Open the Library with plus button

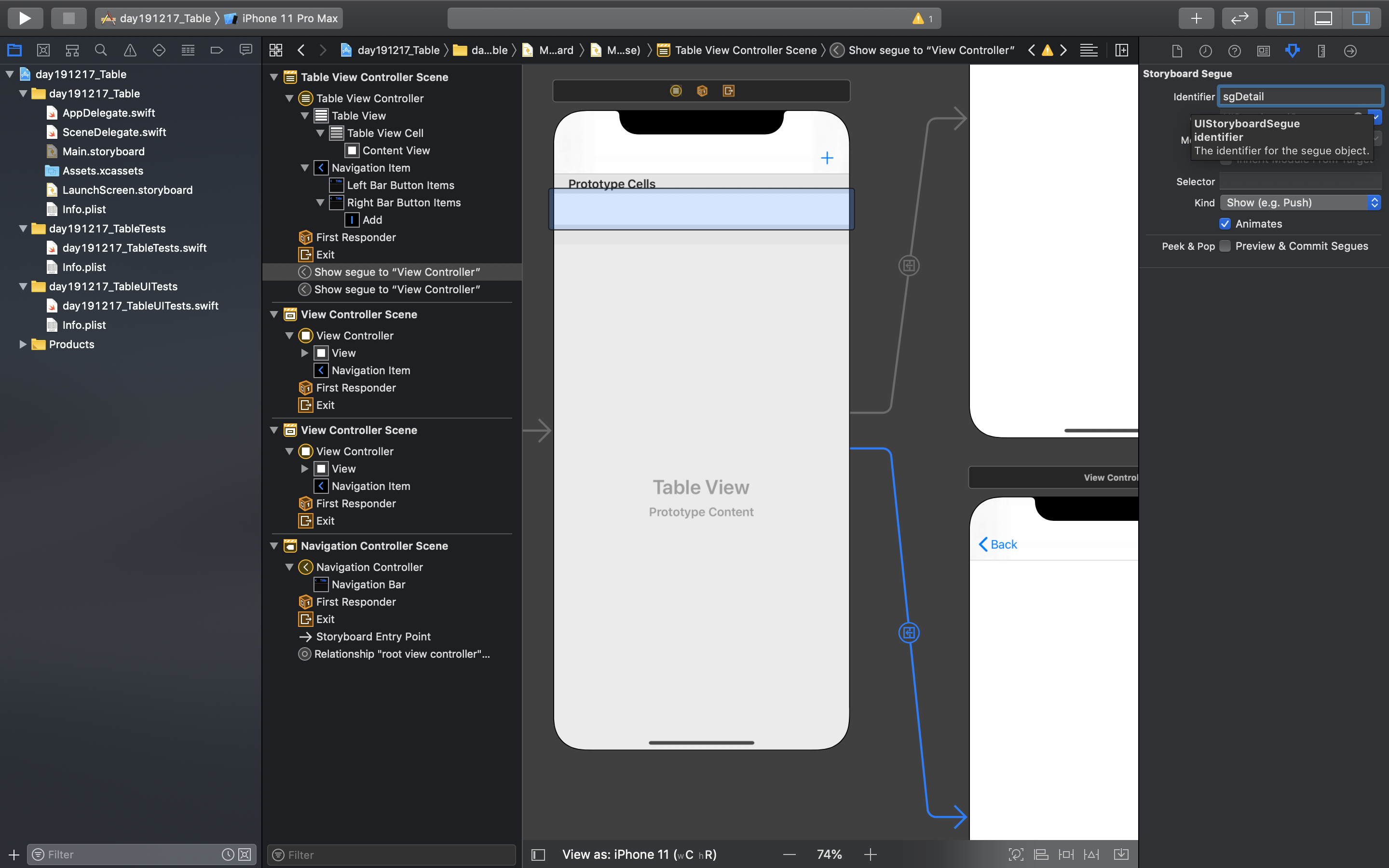click(1196, 18)
